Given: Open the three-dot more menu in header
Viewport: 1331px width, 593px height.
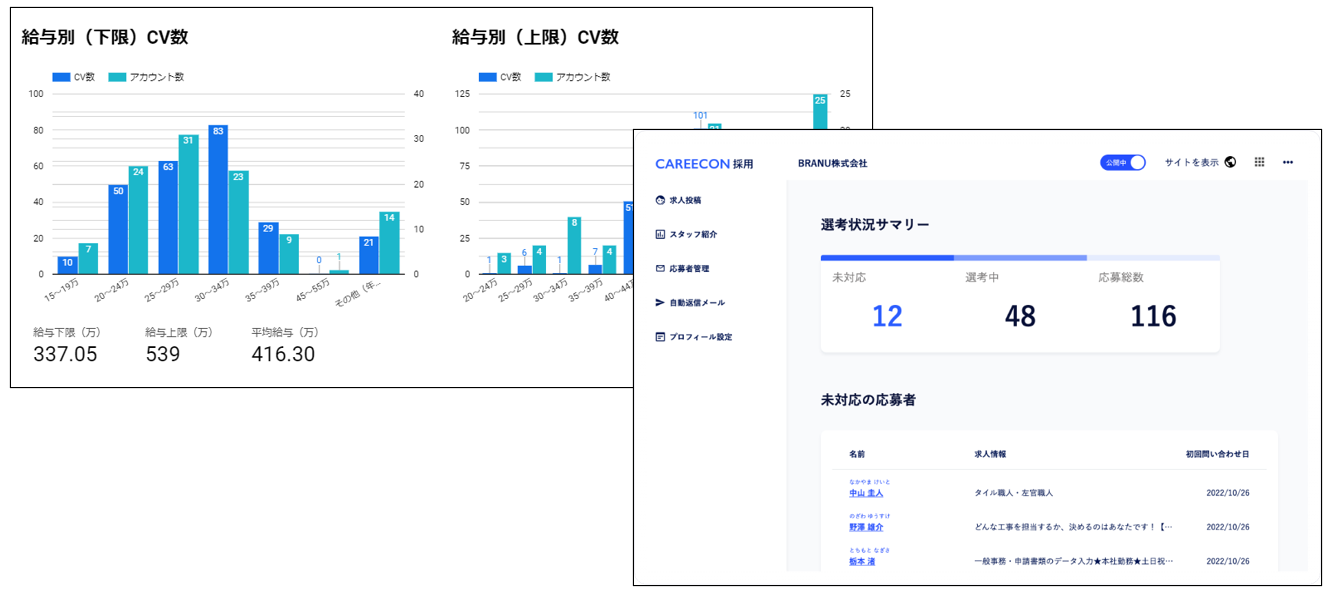Looking at the screenshot, I should [1288, 162].
